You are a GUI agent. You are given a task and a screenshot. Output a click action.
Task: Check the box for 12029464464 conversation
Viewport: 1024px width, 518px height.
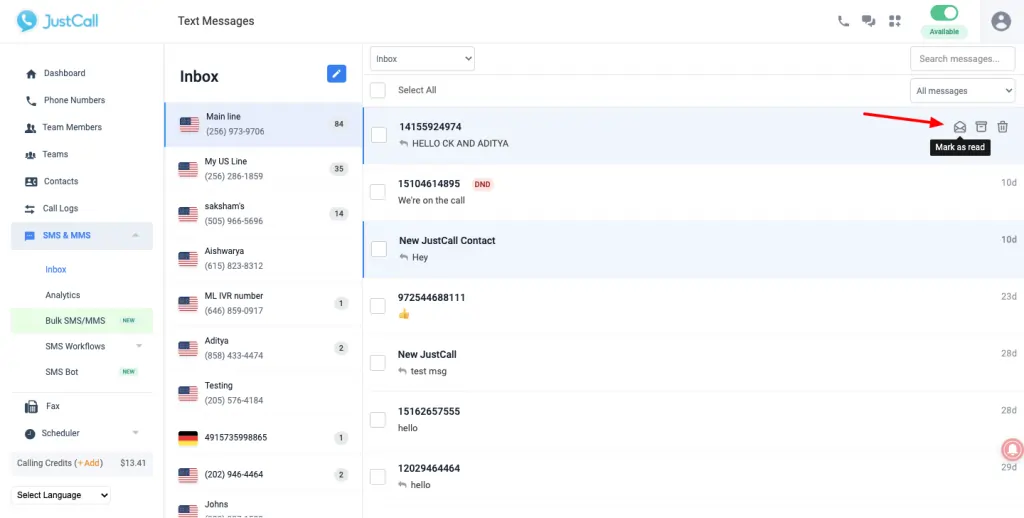pos(377,476)
